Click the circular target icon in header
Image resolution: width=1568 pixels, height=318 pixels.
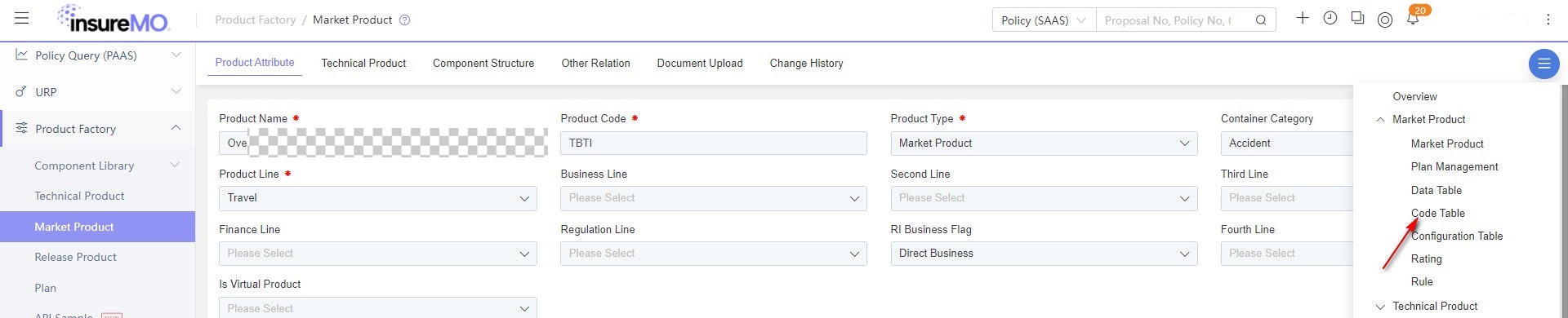(x=1385, y=20)
